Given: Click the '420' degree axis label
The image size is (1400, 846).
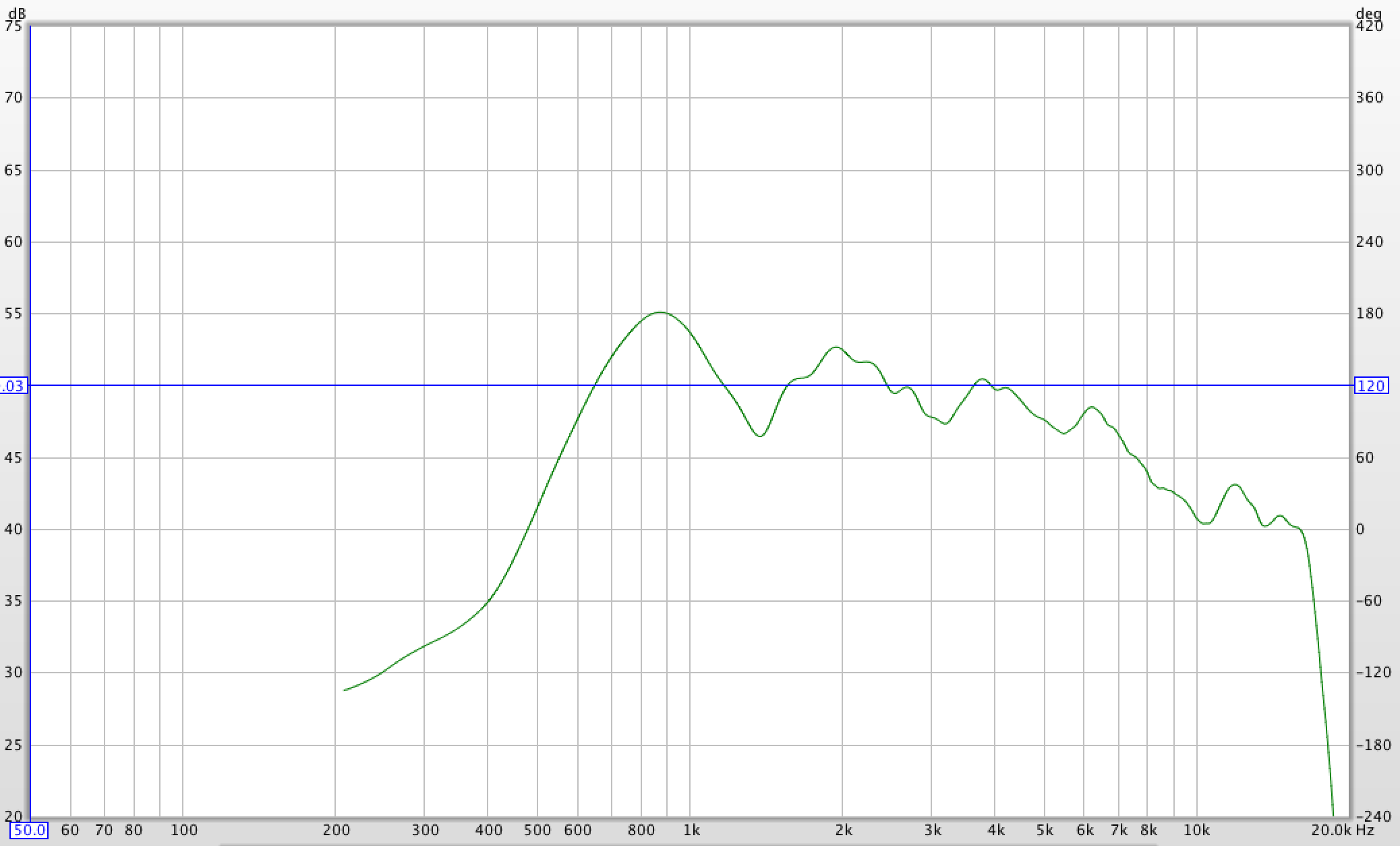Looking at the screenshot, I should pyautogui.click(x=1369, y=26).
